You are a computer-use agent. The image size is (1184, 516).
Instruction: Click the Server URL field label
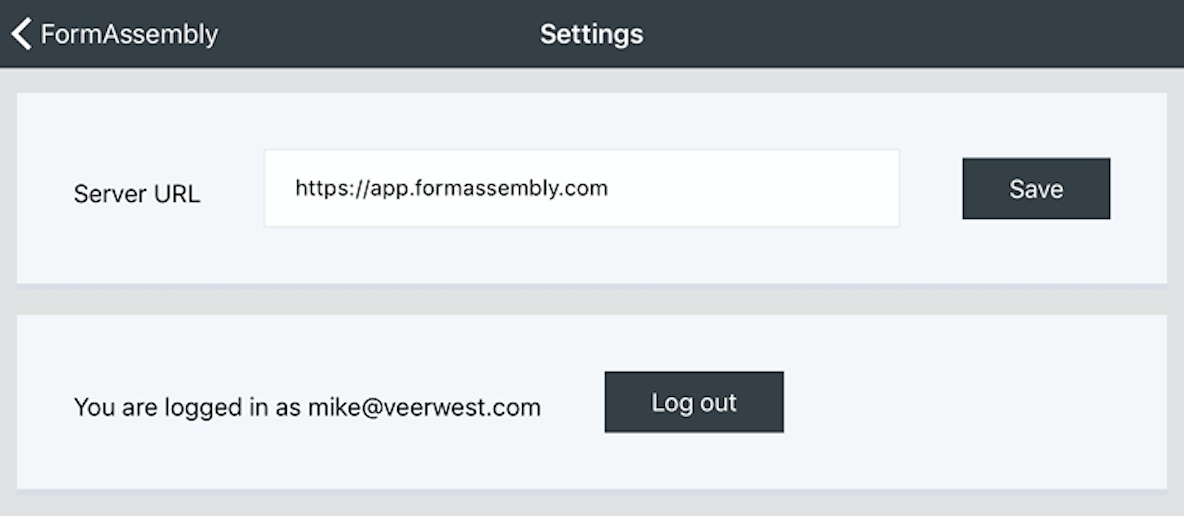(137, 194)
